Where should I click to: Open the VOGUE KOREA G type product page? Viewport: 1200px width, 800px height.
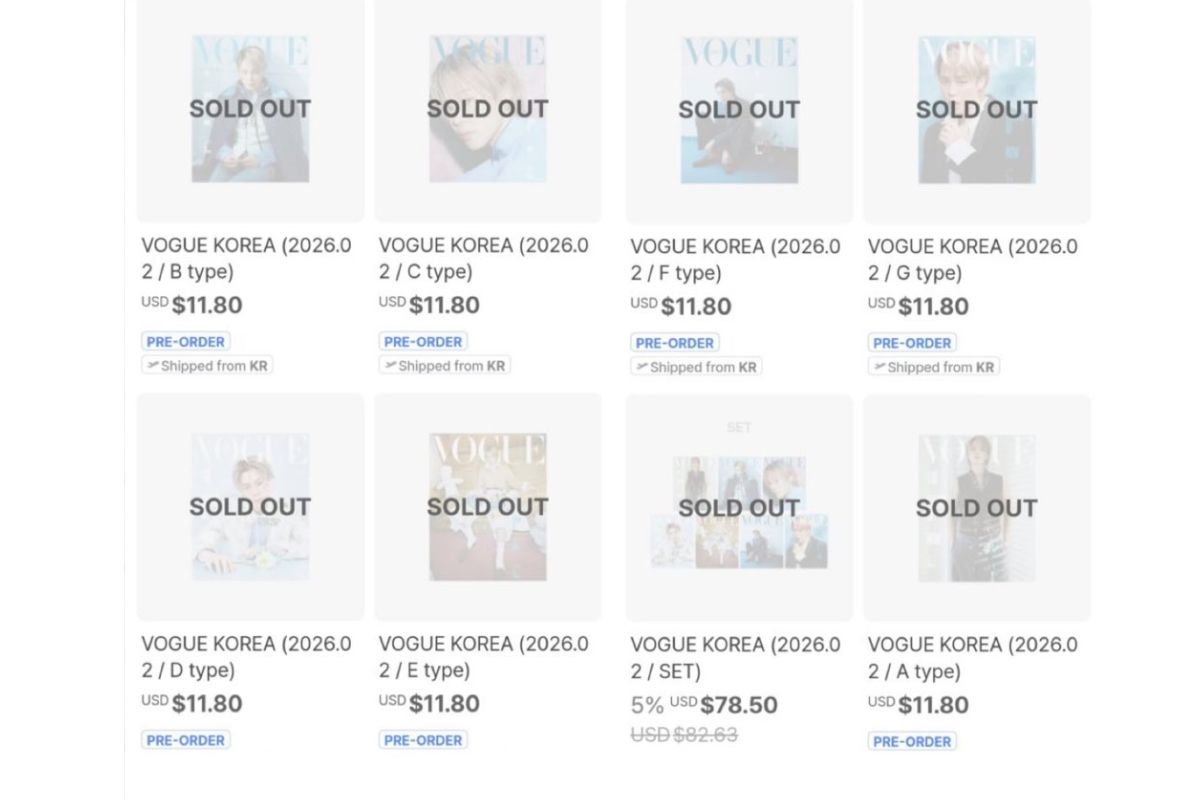[x=974, y=258]
